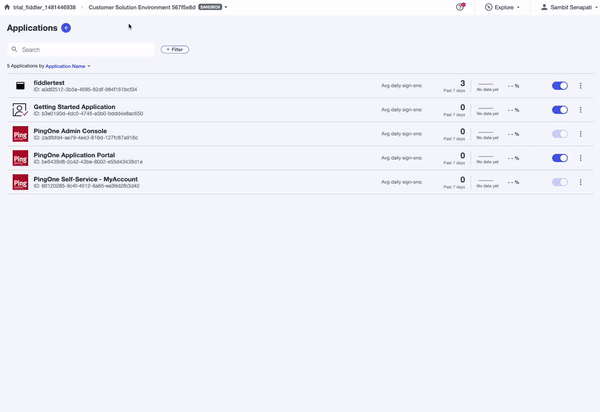Click Customer Solution Environment breadcrumb
Viewport: 600px width, 412px height.
[142, 7]
